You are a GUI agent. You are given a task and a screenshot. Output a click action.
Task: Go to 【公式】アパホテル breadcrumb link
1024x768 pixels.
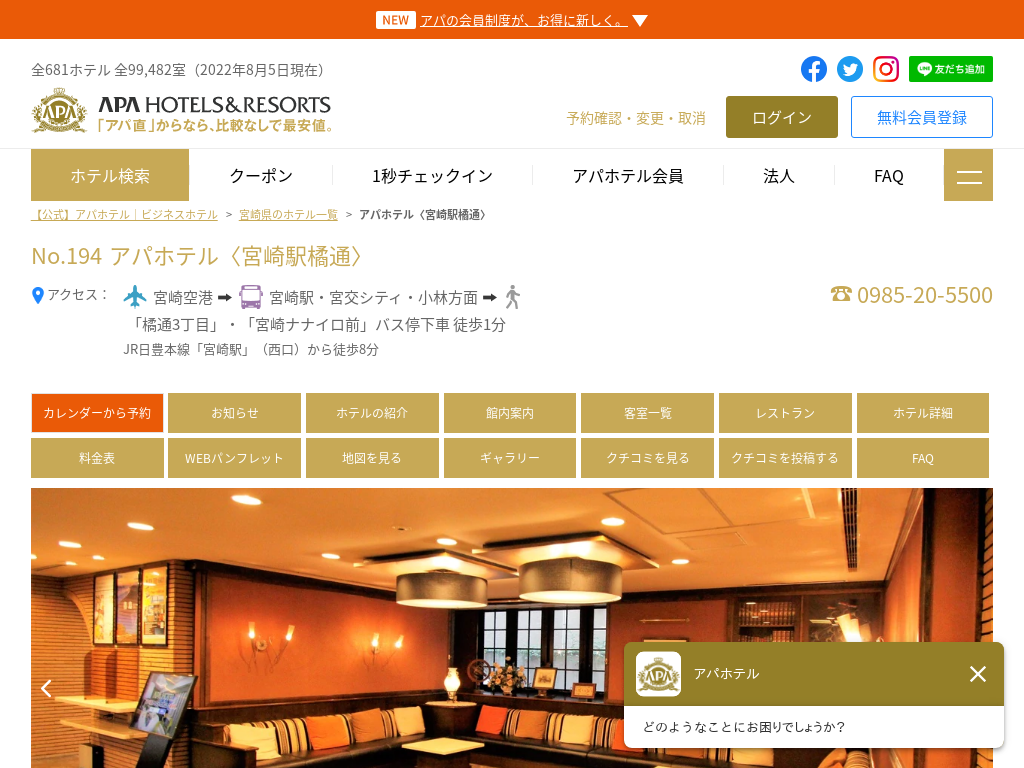(124, 215)
